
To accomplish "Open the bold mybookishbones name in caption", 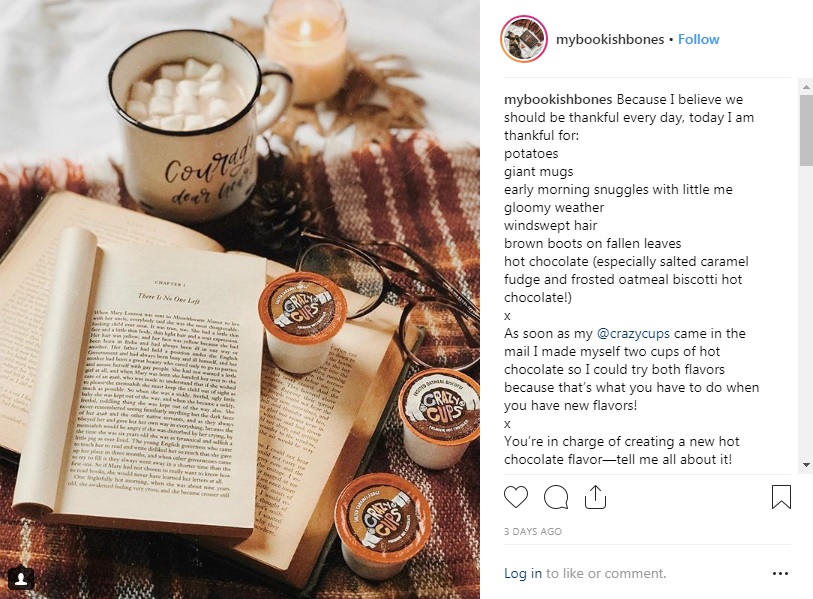I will pos(558,100).
